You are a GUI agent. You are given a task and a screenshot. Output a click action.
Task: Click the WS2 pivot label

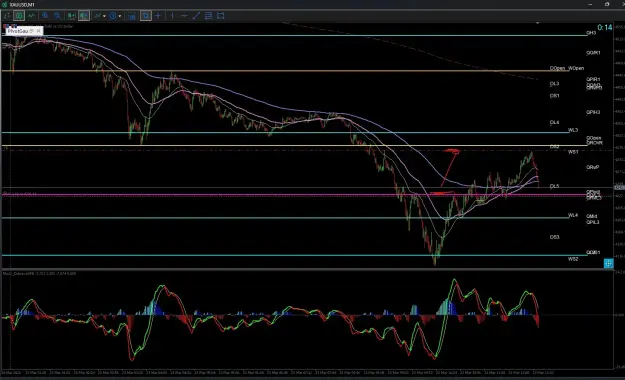(x=573, y=259)
